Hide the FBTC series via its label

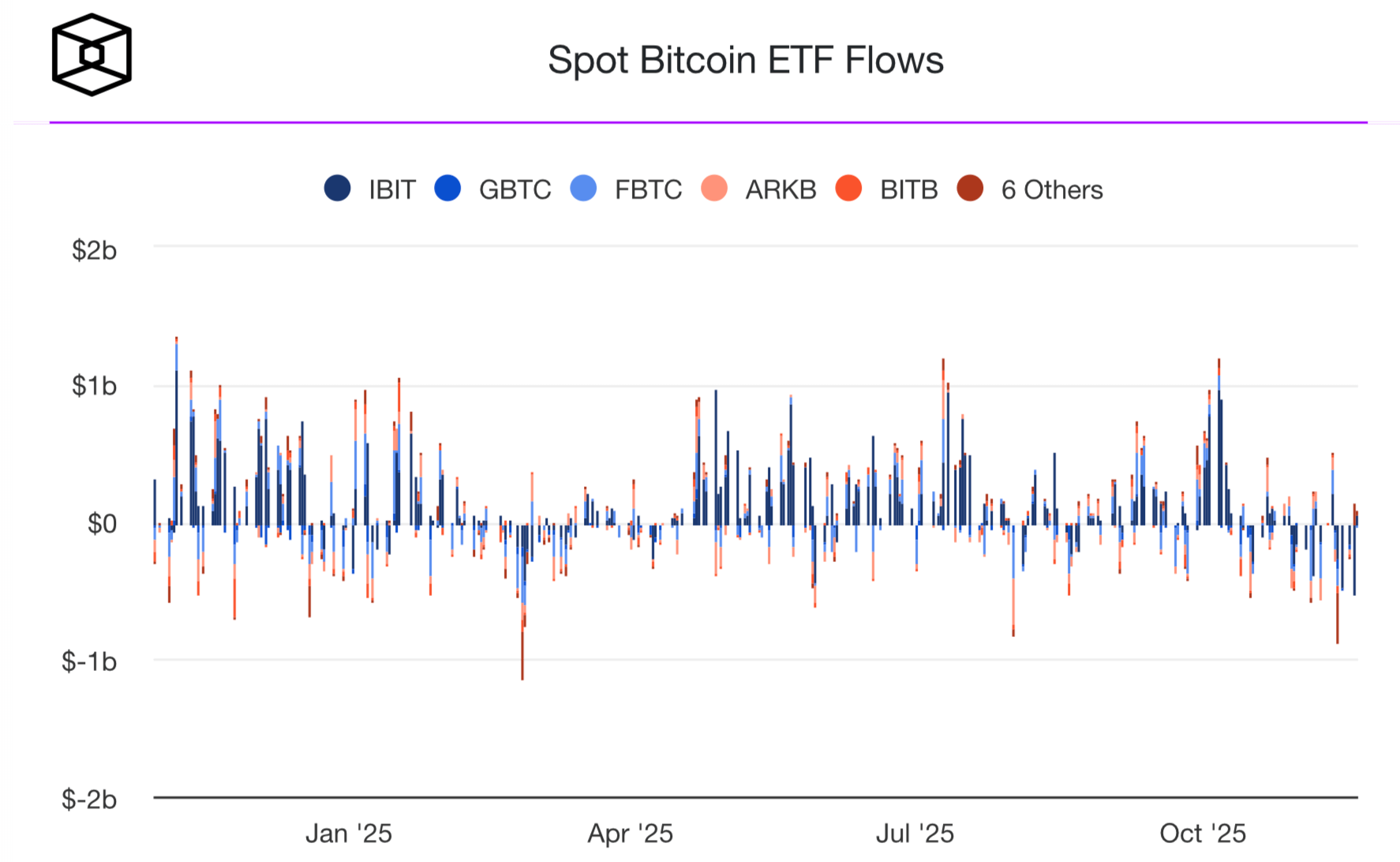648,190
